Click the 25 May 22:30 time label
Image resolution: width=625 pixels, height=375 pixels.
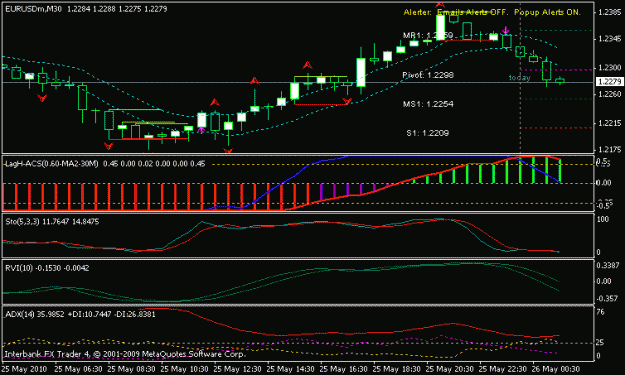(x=503, y=369)
